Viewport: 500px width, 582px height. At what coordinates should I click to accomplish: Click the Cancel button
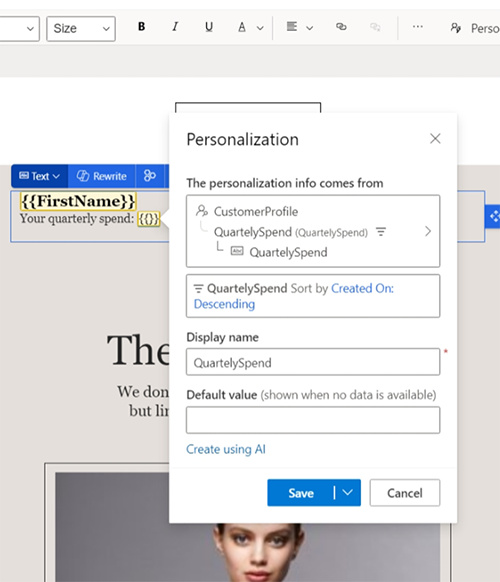(x=405, y=493)
